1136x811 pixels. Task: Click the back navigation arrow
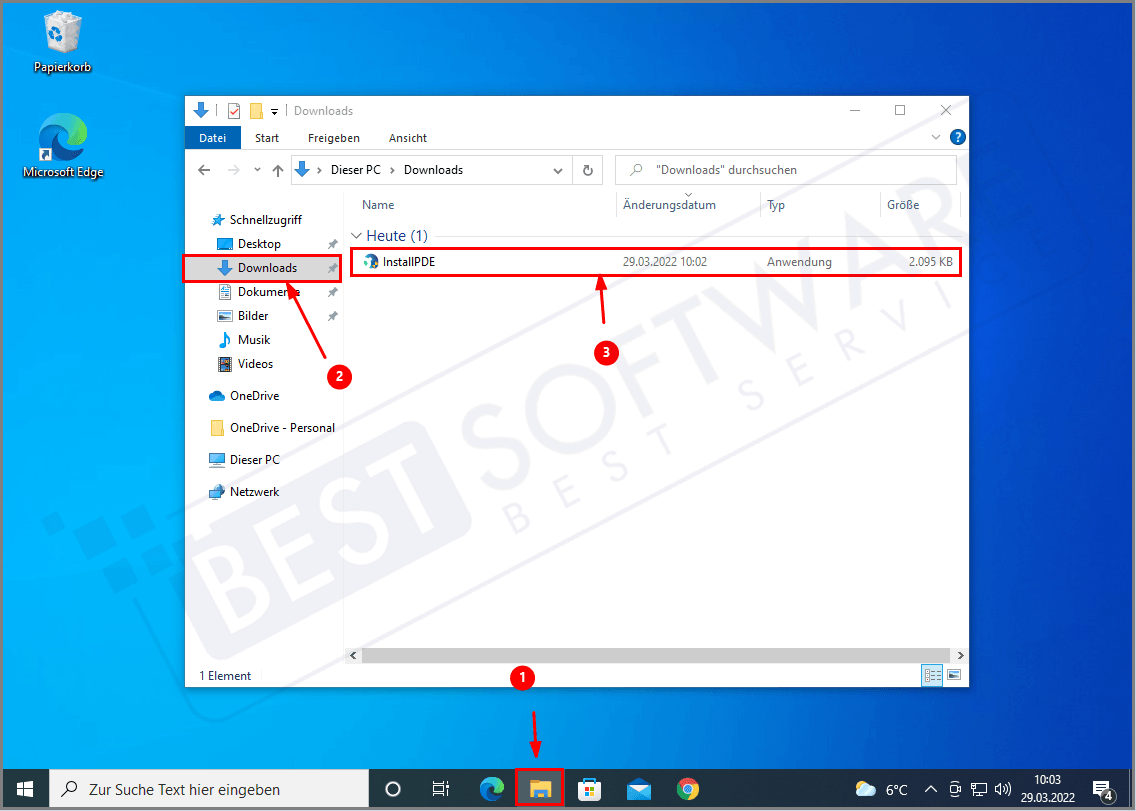[204, 170]
